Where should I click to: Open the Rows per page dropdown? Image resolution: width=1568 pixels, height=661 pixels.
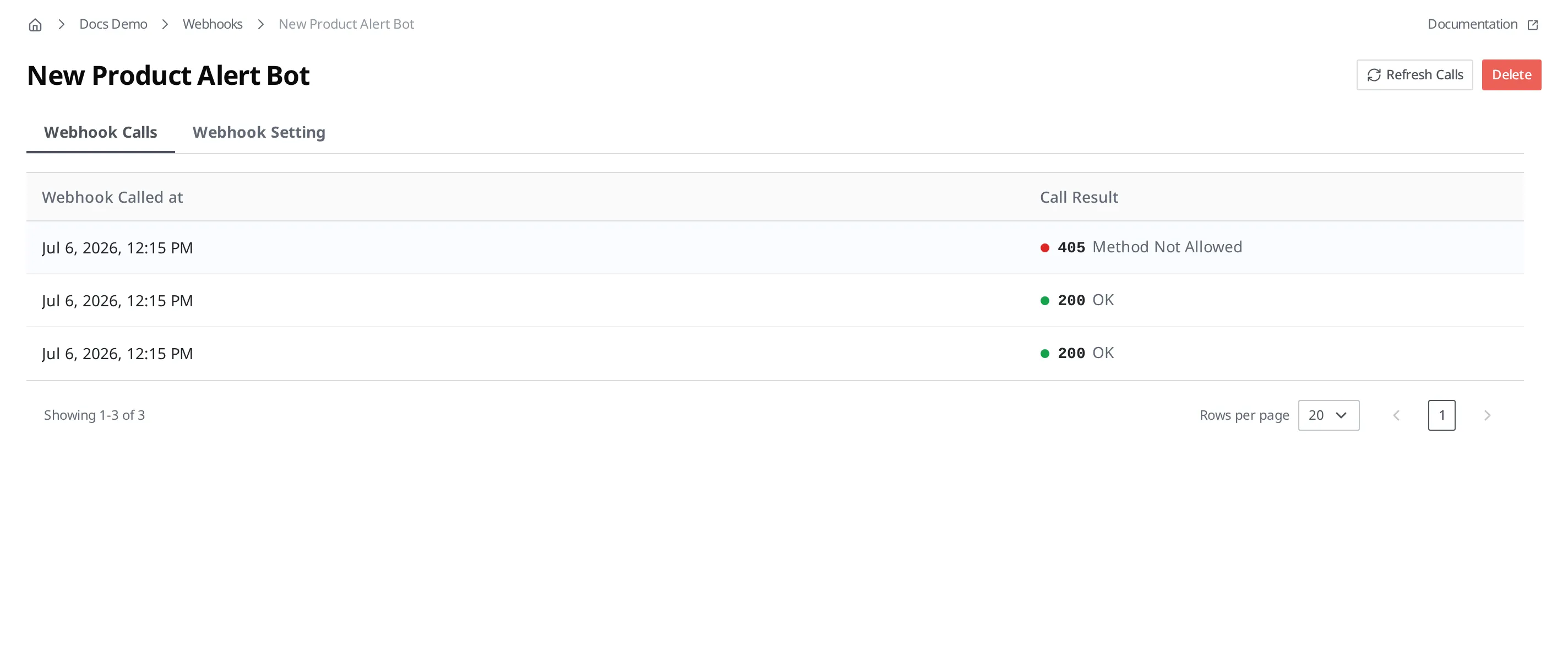(1328, 415)
